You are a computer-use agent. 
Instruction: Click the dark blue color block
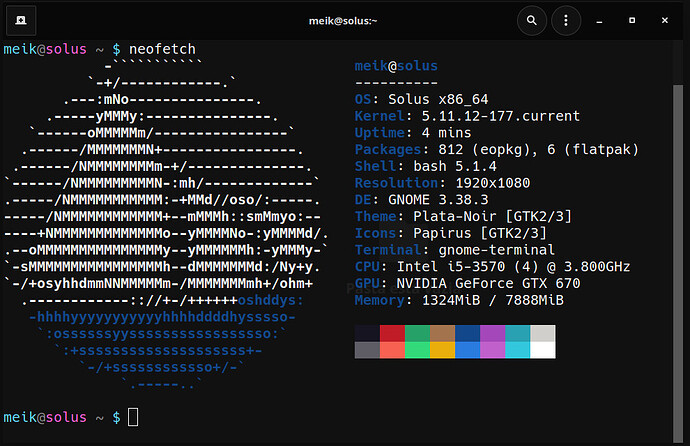pos(467,333)
